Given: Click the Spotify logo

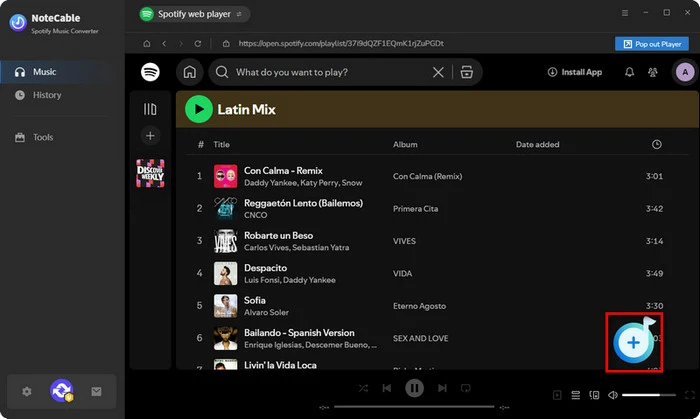Looking at the screenshot, I should [x=150, y=72].
